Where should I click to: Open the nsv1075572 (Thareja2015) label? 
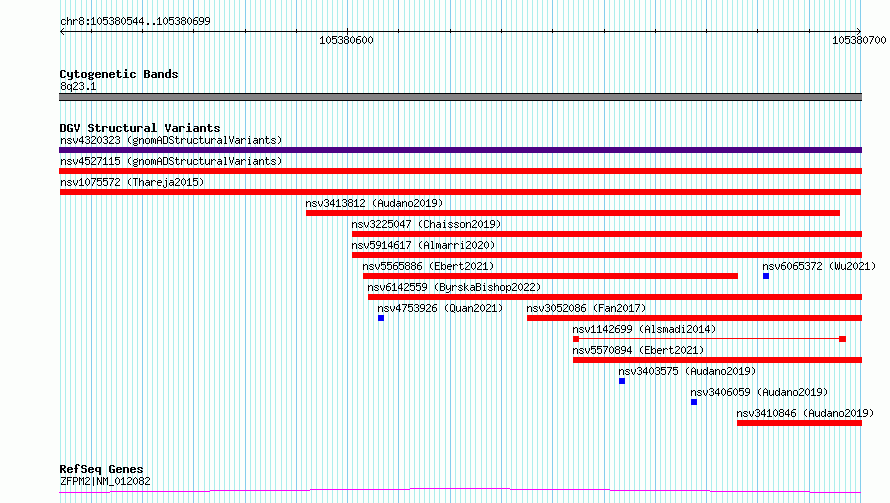(x=132, y=182)
